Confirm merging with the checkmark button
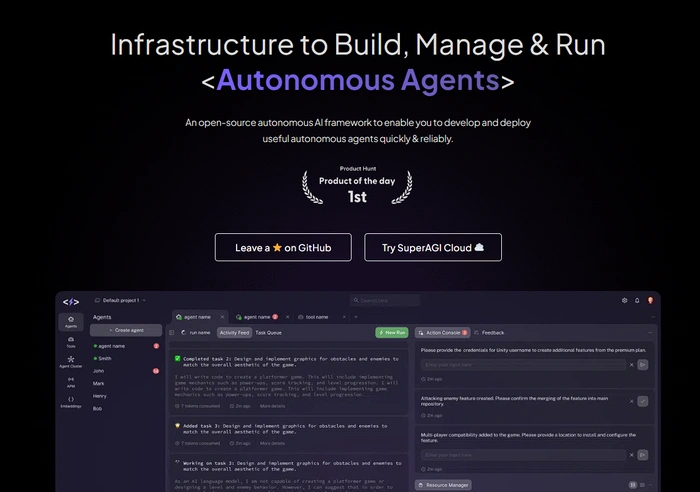Image resolution: width=700 pixels, height=492 pixels. pyautogui.click(x=643, y=401)
